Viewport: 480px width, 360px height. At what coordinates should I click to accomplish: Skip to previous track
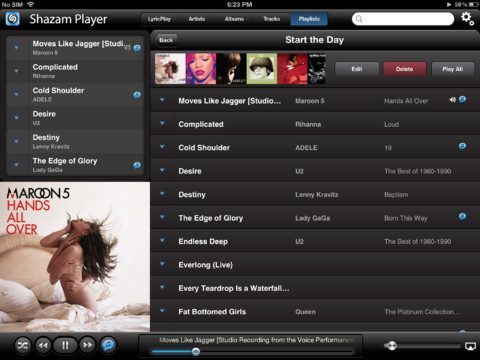[43, 345]
